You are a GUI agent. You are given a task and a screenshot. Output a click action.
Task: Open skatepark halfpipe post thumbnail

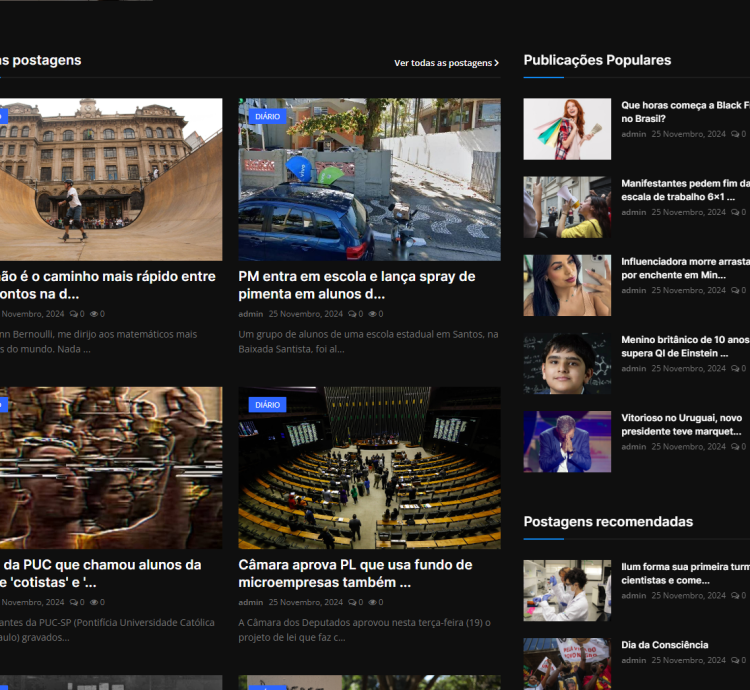(x=111, y=179)
